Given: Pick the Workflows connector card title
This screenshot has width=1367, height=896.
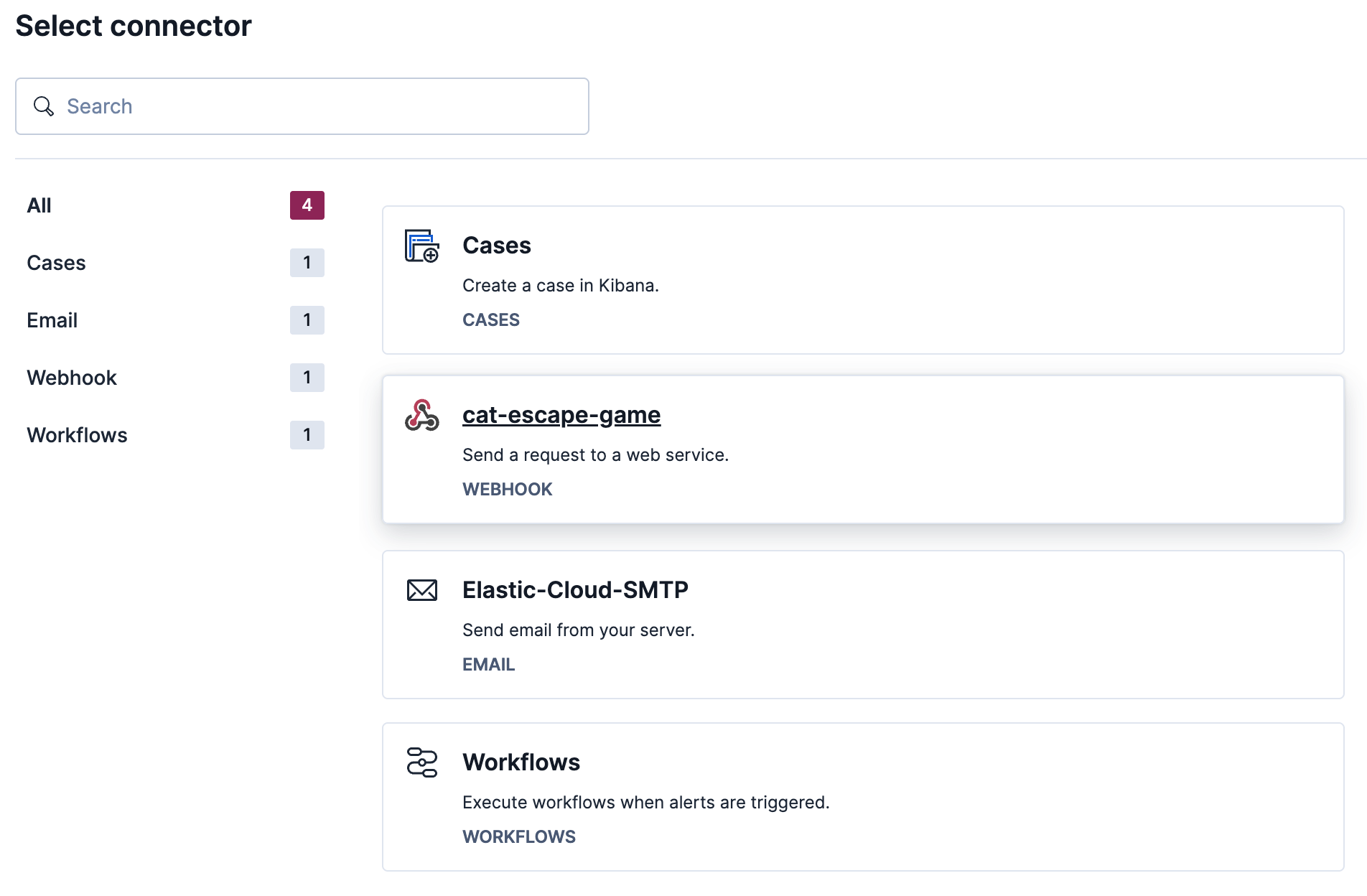Looking at the screenshot, I should tap(521, 762).
